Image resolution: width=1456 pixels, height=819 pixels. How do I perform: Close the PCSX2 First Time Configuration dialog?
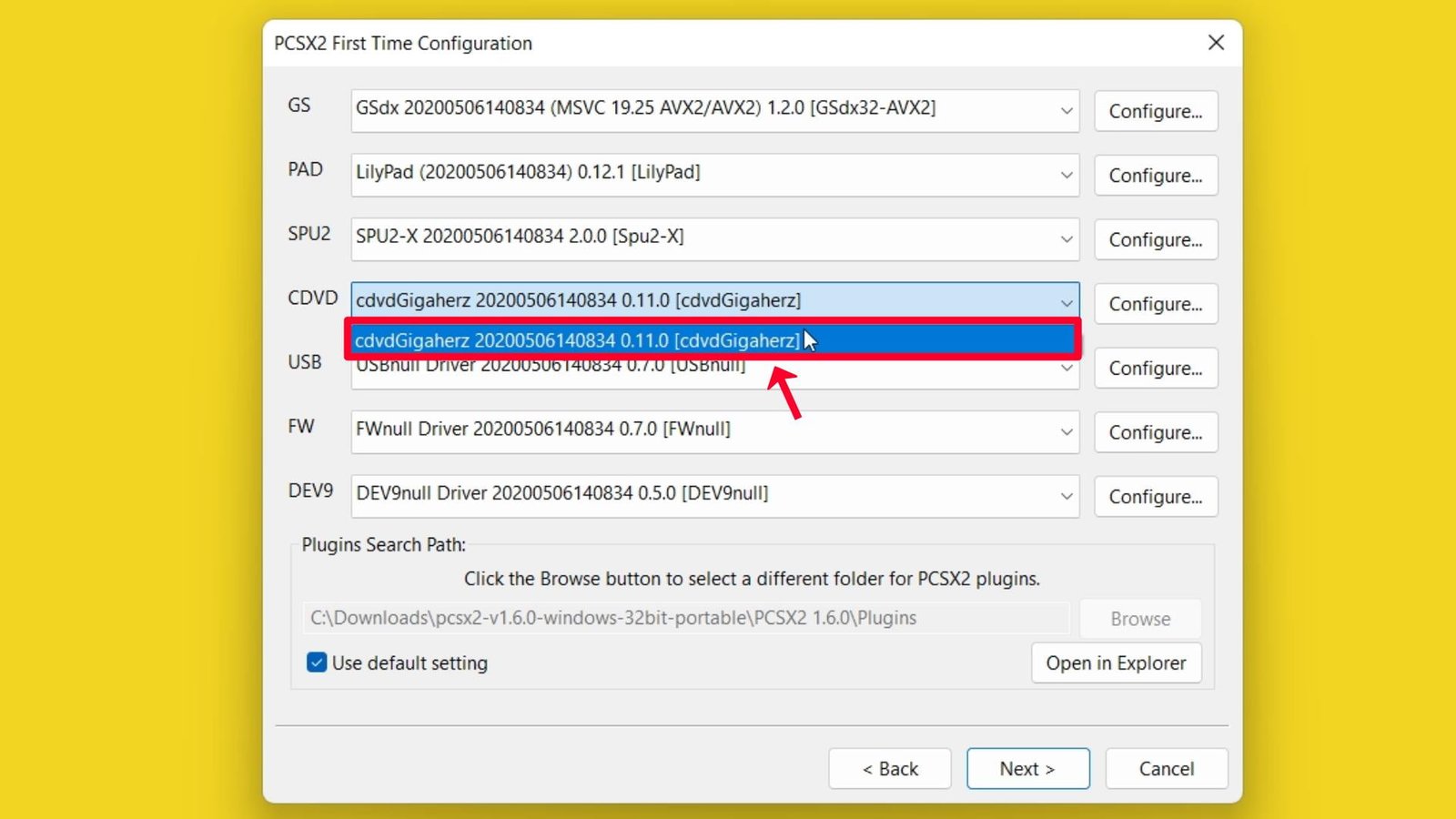[x=1216, y=43]
